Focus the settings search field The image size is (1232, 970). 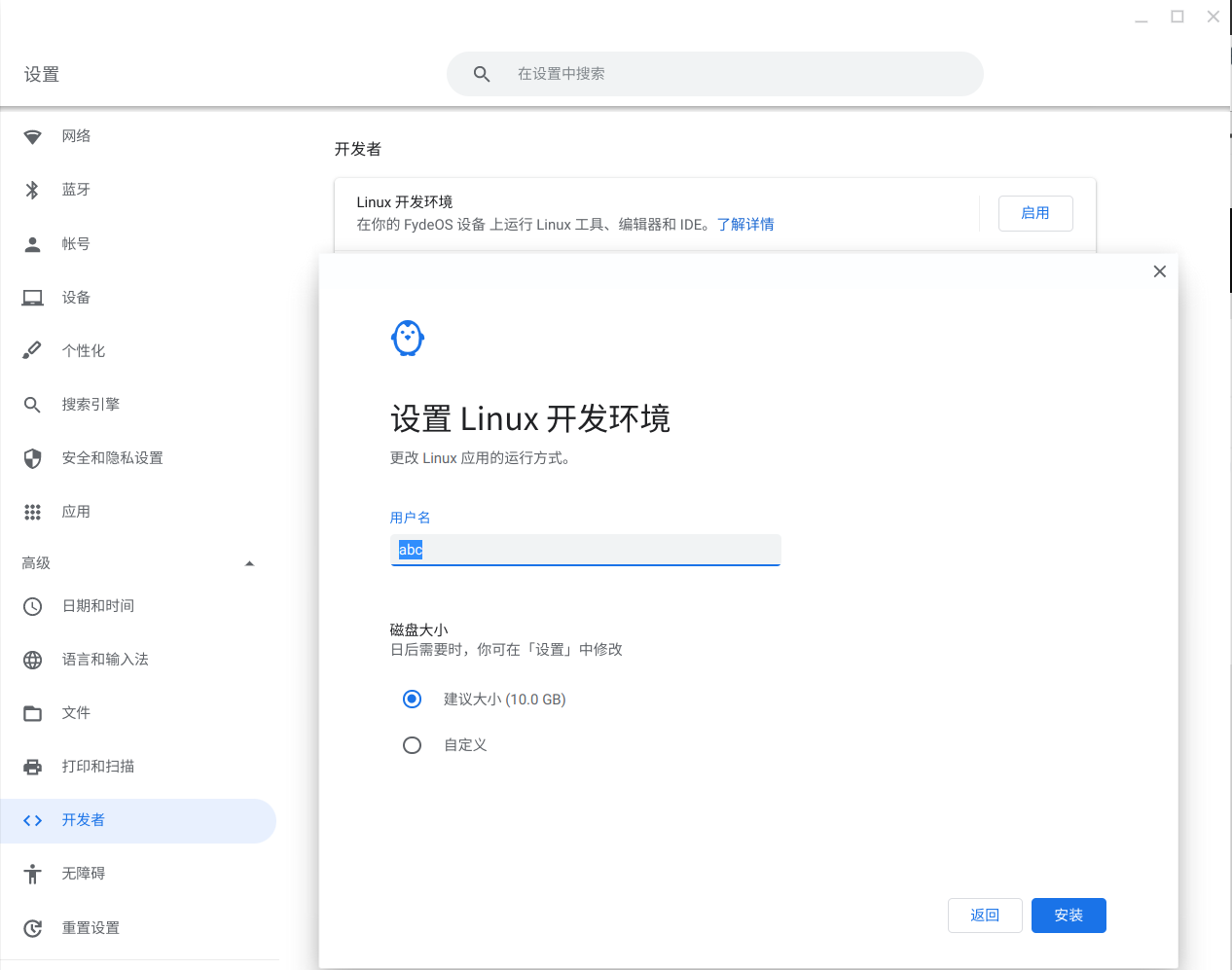pos(715,74)
